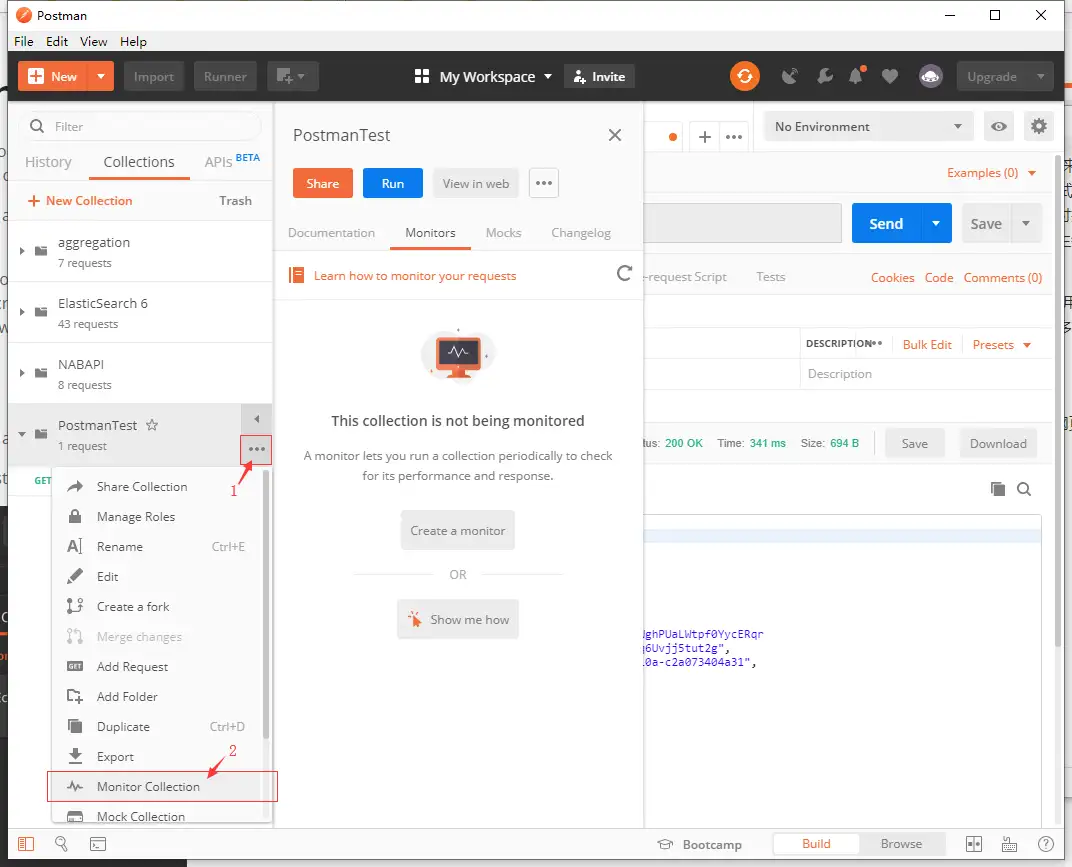Click the environment quick look eye icon

[x=998, y=127]
